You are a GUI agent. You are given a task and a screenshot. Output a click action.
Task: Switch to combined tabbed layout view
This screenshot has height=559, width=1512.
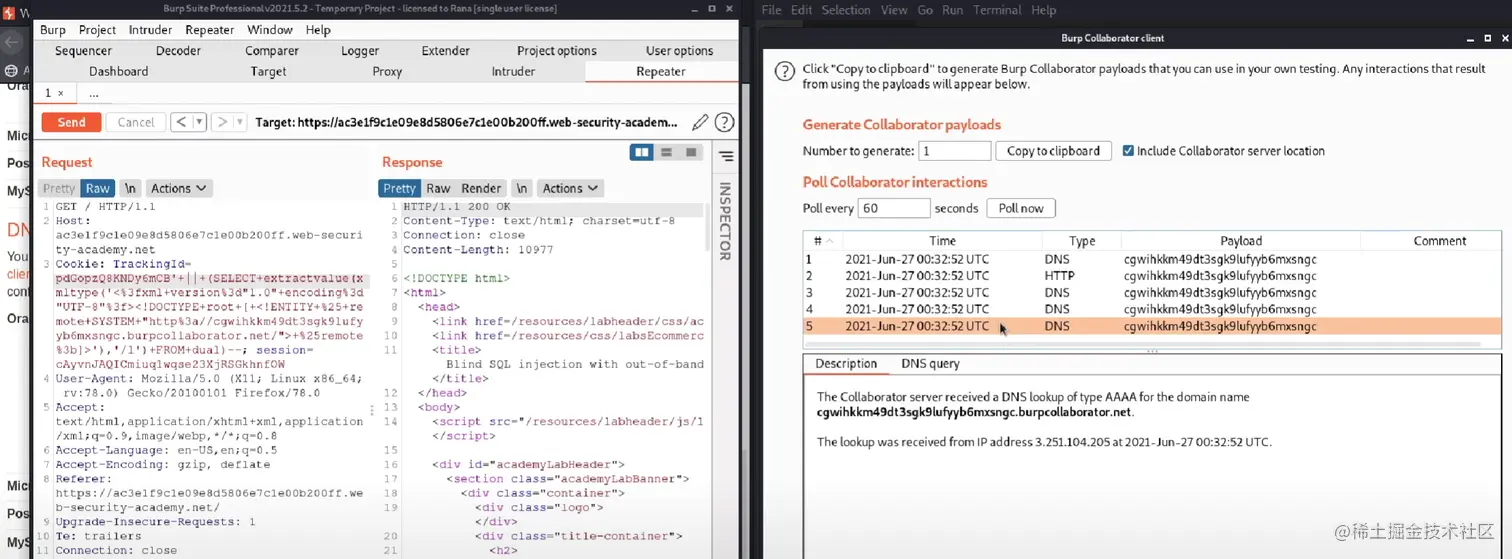click(x=690, y=152)
